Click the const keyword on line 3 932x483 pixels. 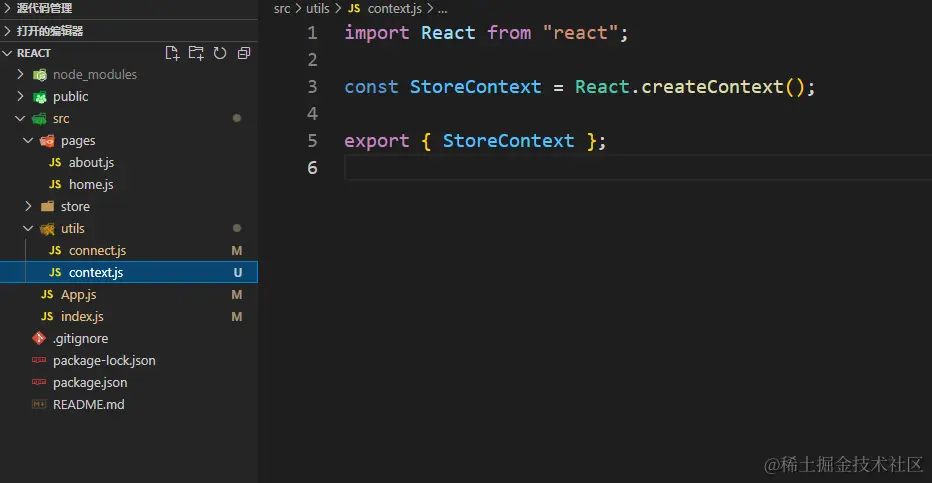(x=371, y=87)
